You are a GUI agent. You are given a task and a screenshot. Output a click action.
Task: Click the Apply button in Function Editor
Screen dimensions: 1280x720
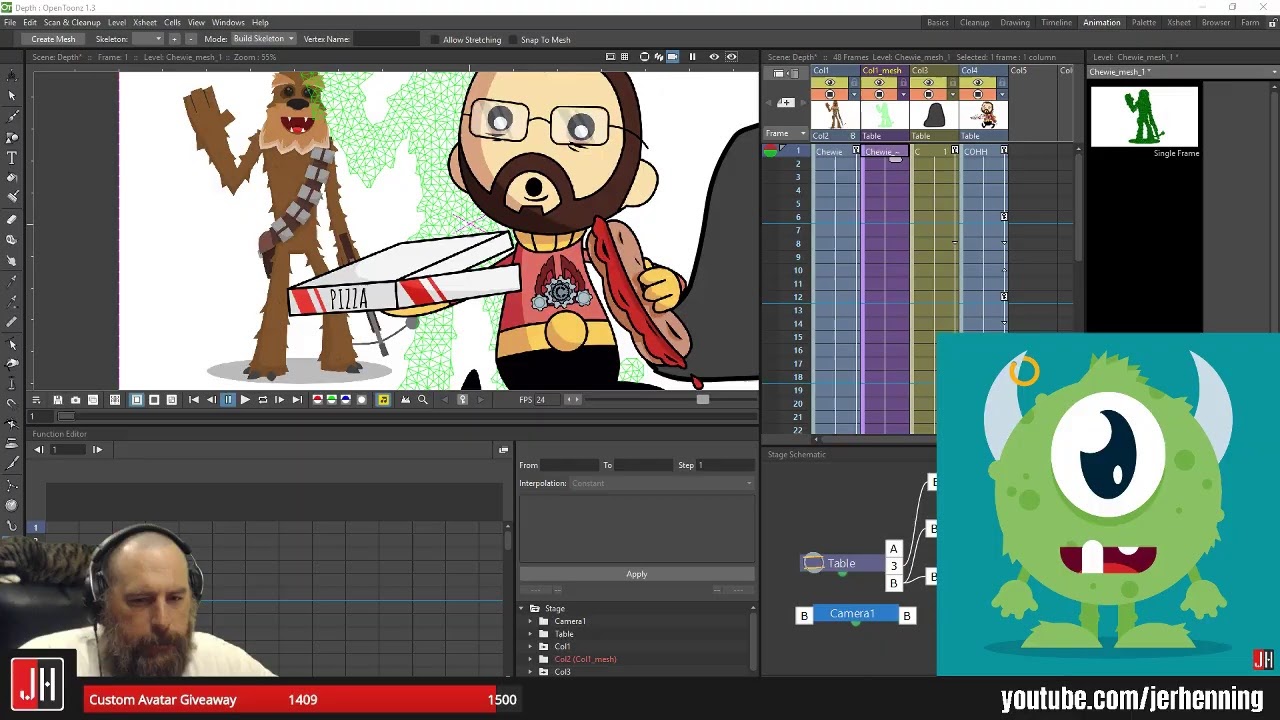pos(637,574)
